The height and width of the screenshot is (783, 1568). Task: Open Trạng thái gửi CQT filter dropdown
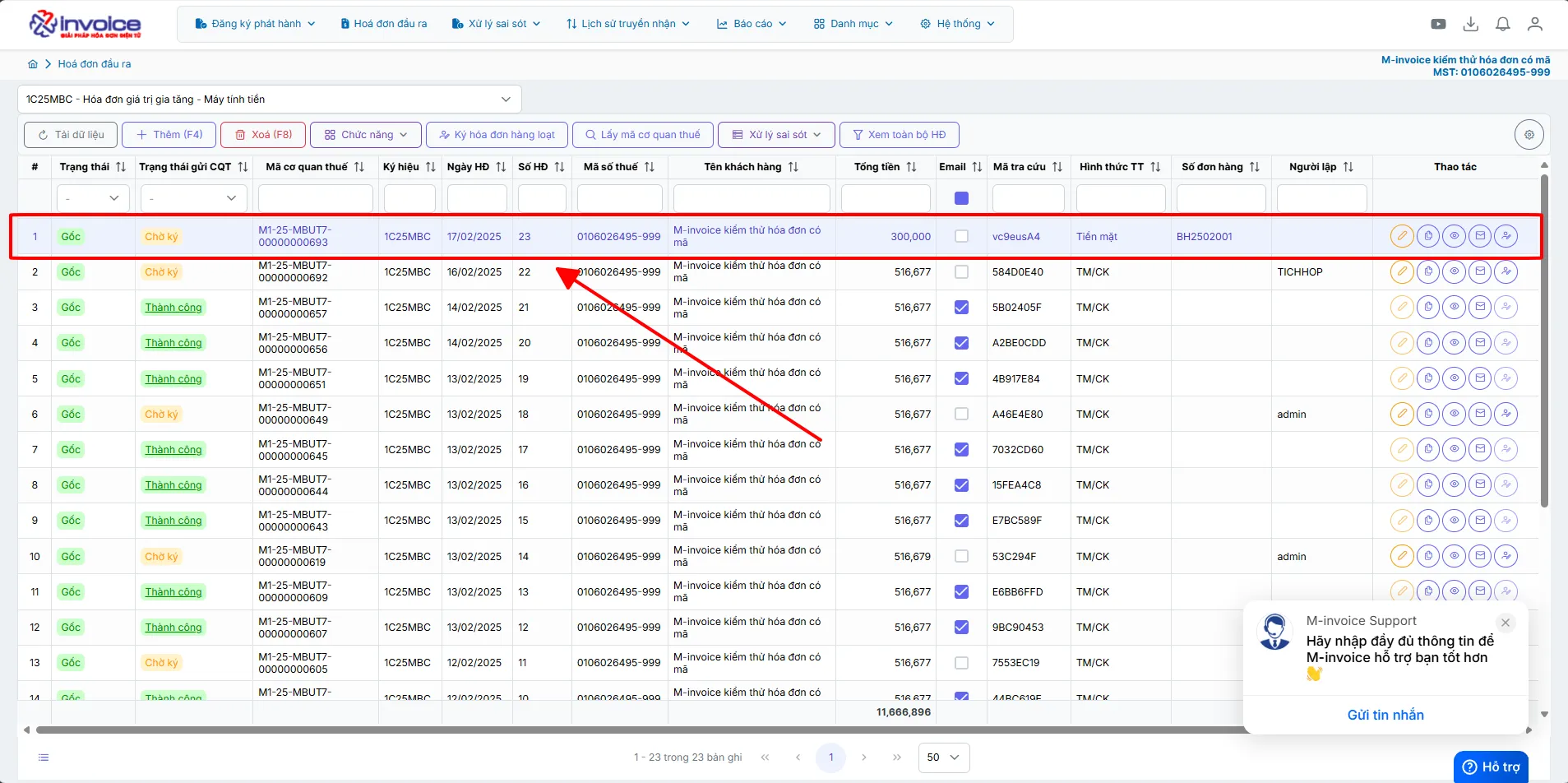pos(193,198)
